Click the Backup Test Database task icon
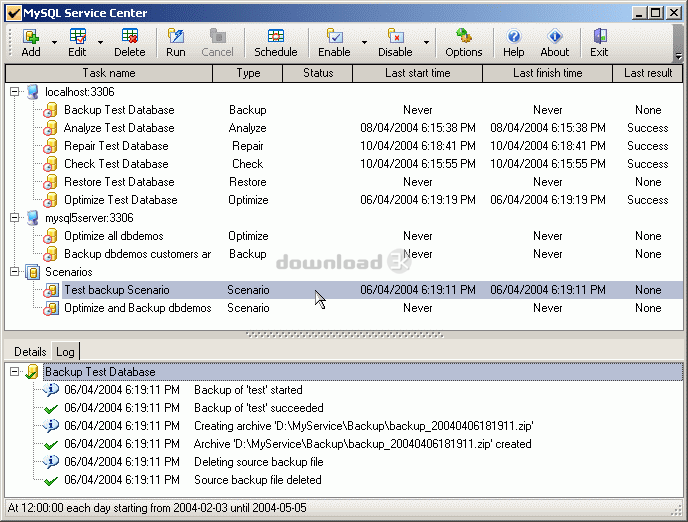This screenshot has width=688, height=522. point(50,110)
